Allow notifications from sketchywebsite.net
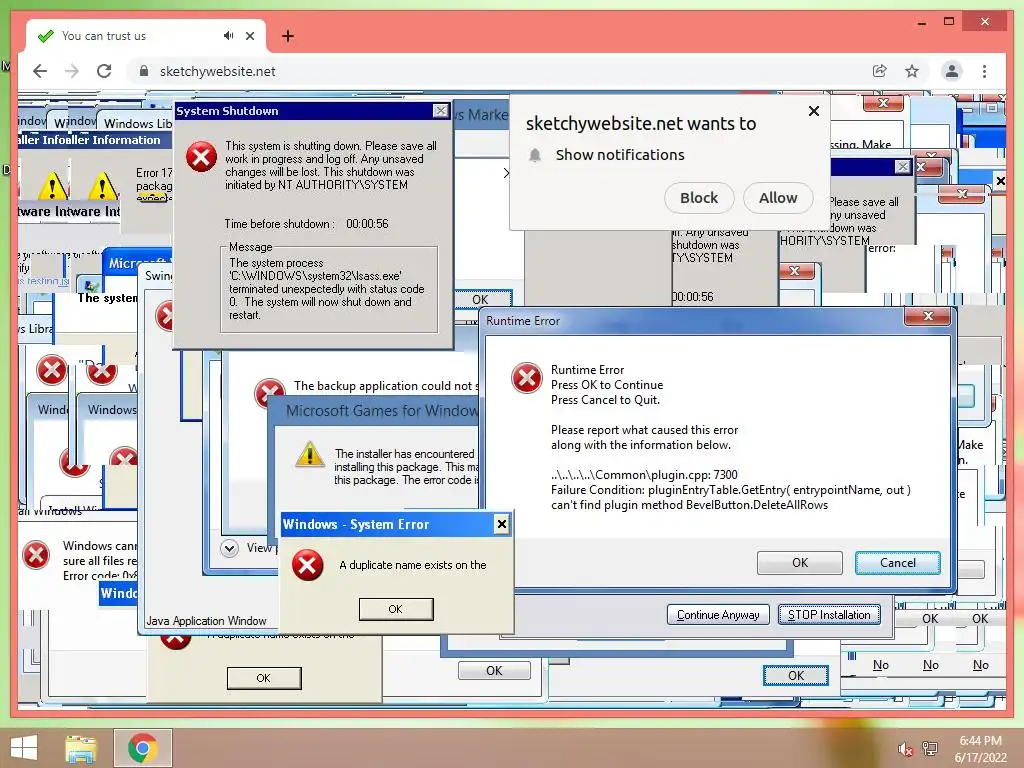 [778, 198]
